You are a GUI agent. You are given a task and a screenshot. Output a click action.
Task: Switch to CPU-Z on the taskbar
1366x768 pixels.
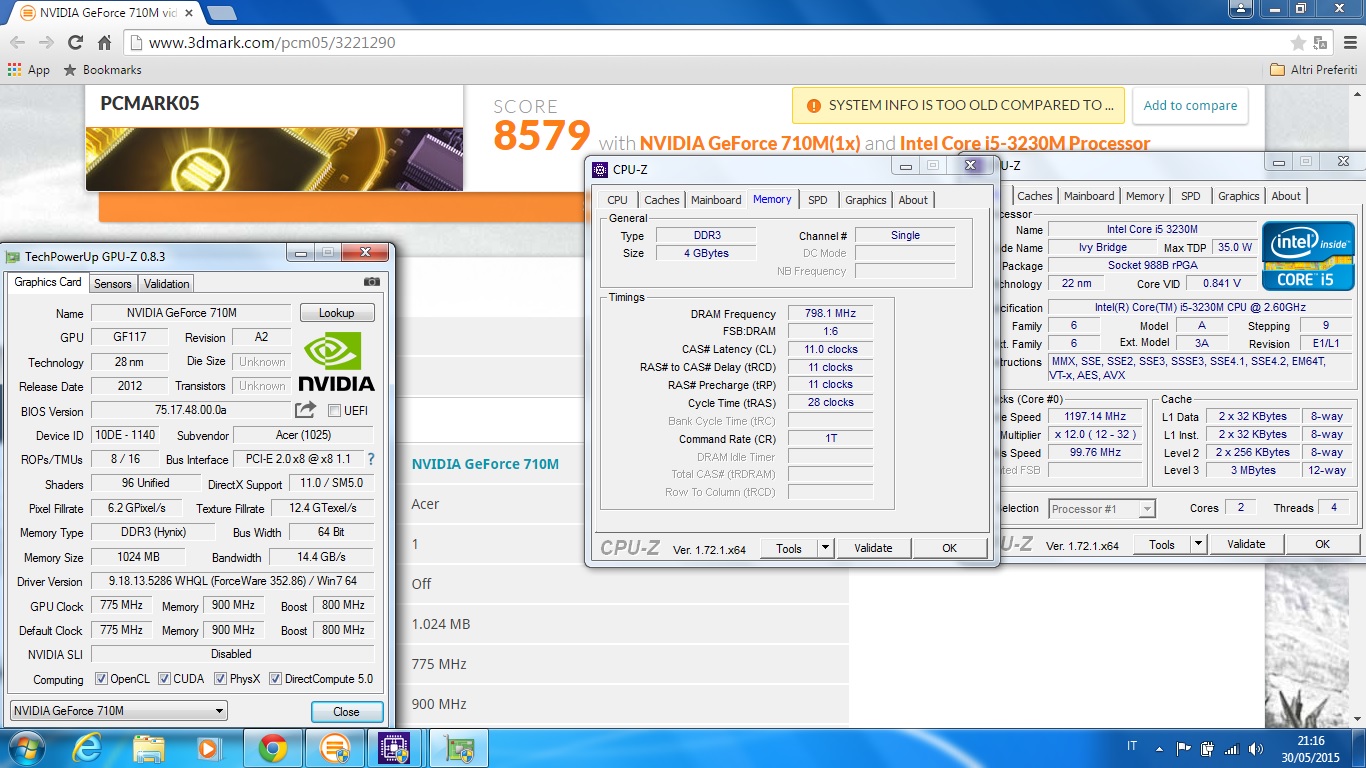click(395, 748)
